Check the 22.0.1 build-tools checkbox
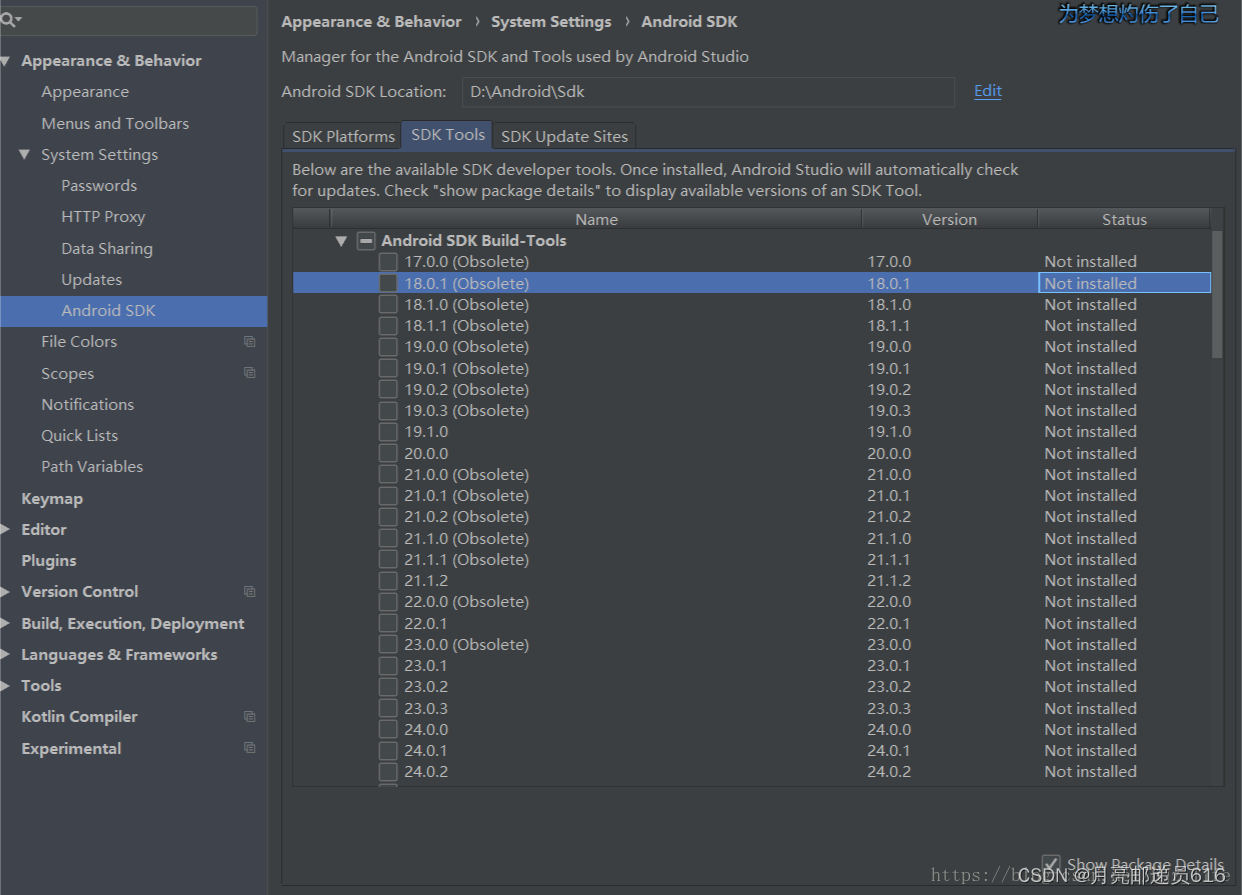1242x895 pixels. (x=388, y=623)
